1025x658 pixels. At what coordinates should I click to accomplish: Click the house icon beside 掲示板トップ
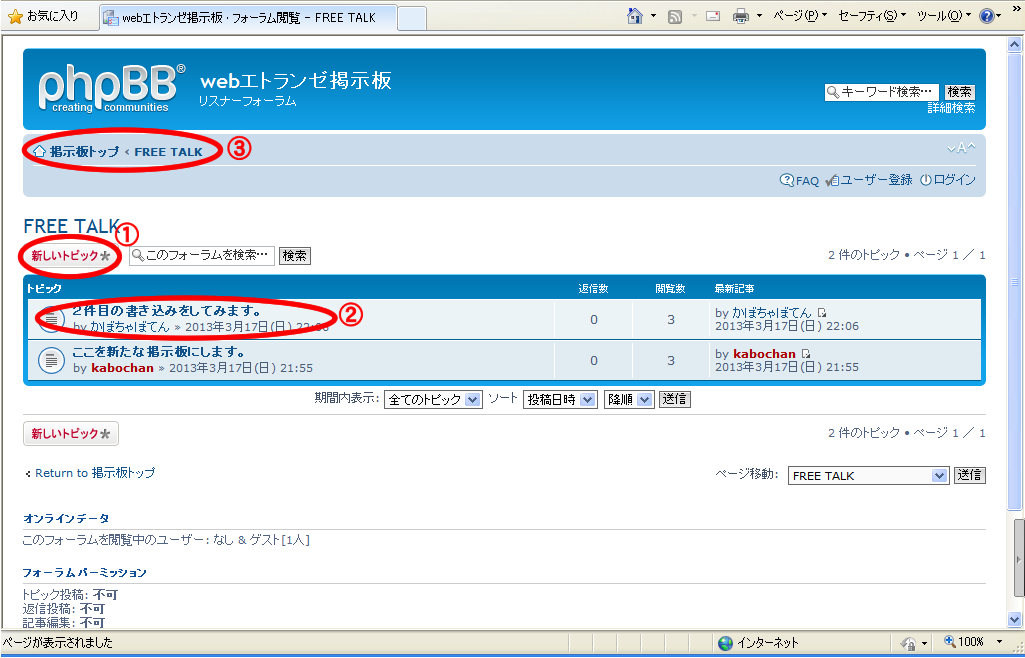point(39,152)
